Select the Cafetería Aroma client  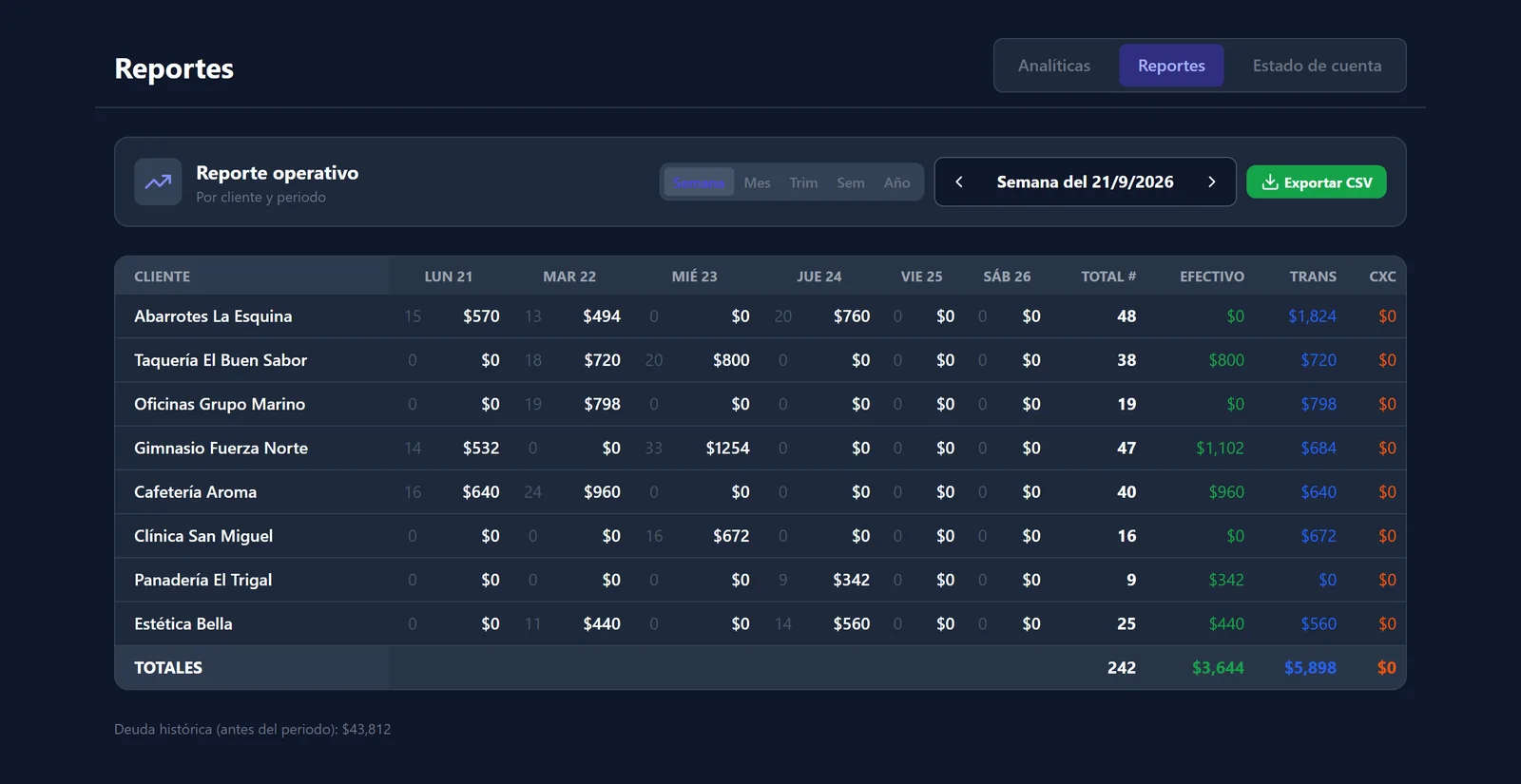tap(195, 492)
